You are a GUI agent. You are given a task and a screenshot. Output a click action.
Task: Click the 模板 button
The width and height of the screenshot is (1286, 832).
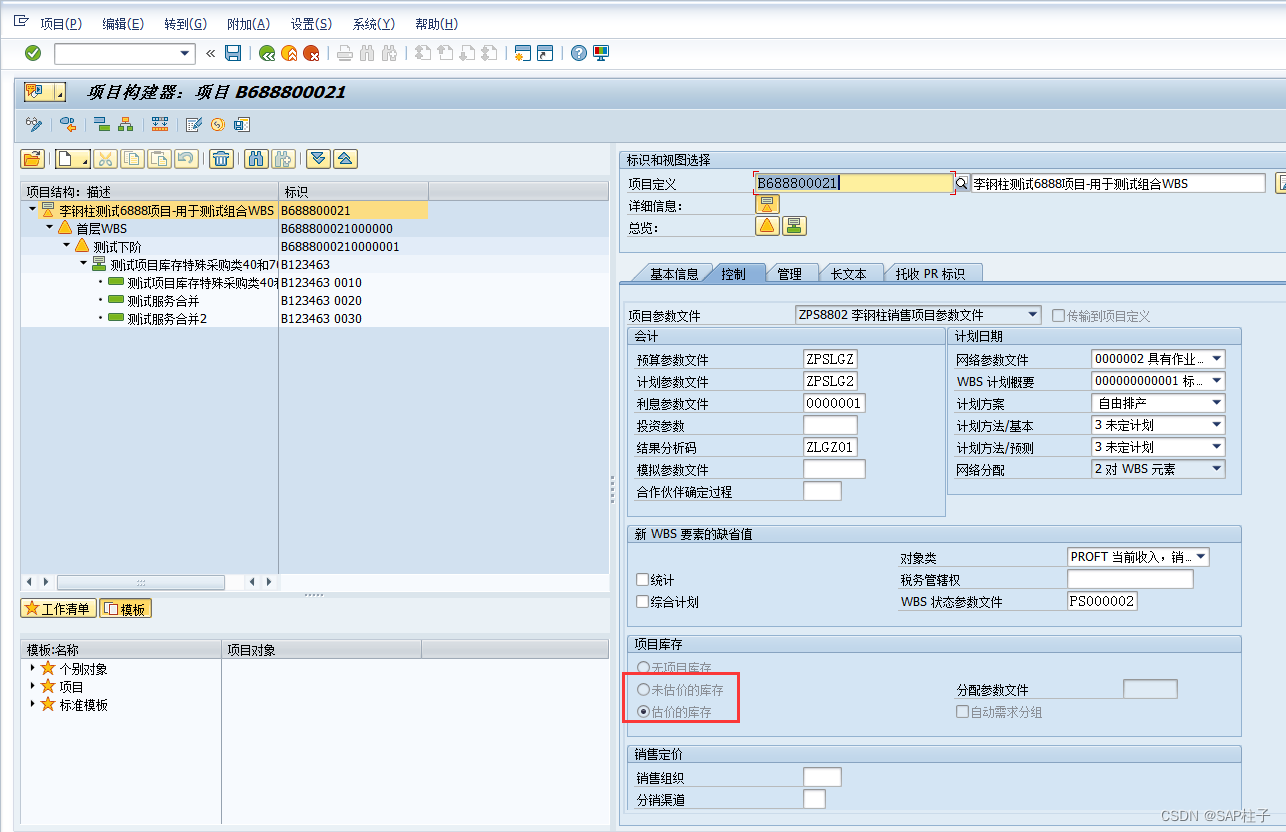[126, 608]
